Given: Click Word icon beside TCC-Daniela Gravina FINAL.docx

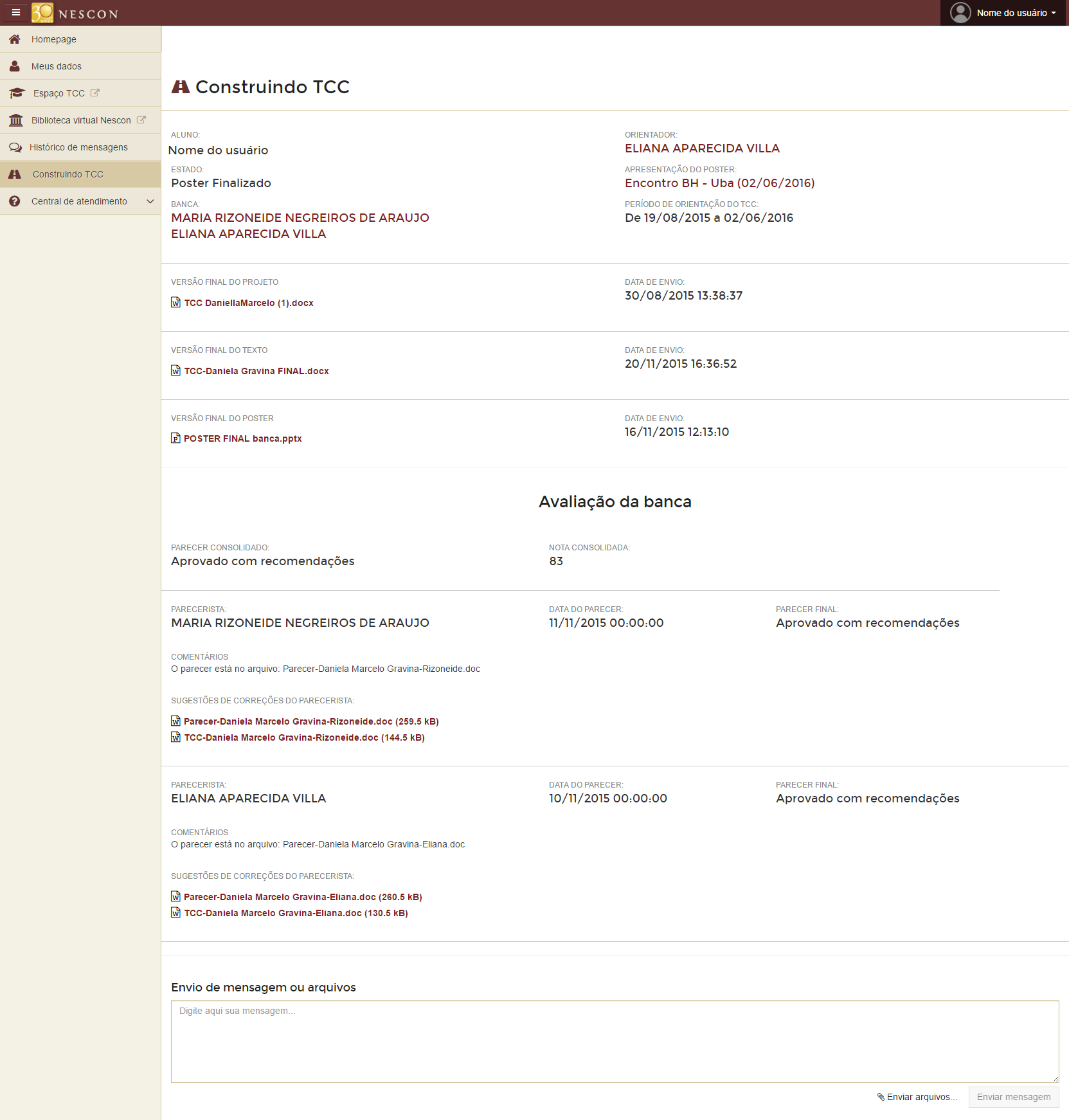Looking at the screenshot, I should [x=175, y=370].
